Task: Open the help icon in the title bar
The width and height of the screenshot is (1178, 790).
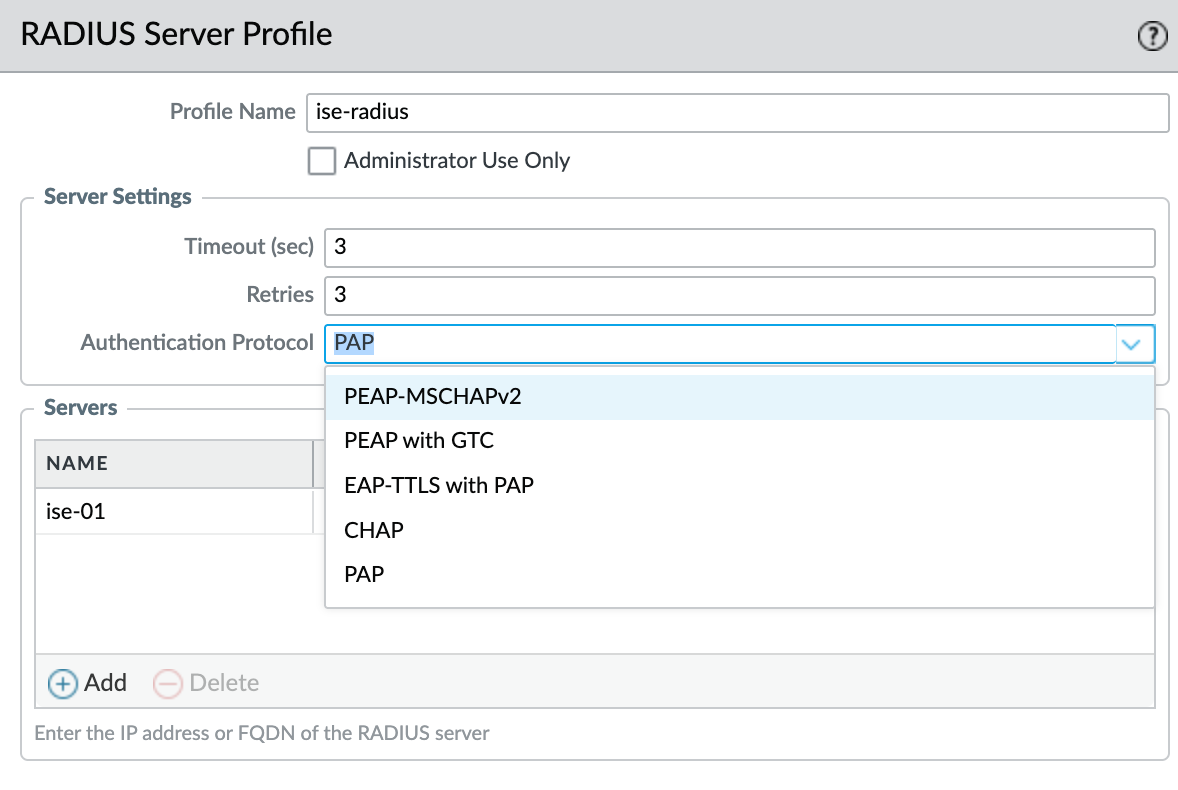Action: click(x=1152, y=37)
